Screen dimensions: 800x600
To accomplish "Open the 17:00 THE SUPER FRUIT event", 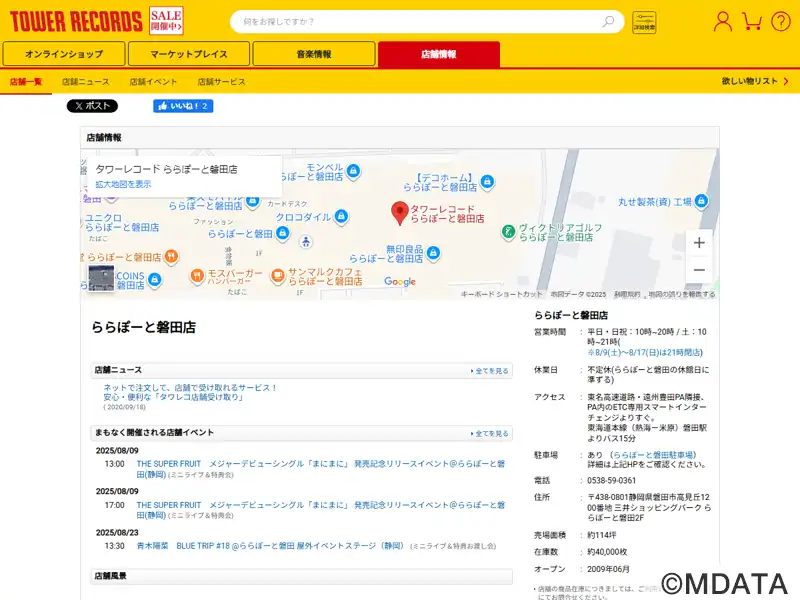I will tap(320, 510).
